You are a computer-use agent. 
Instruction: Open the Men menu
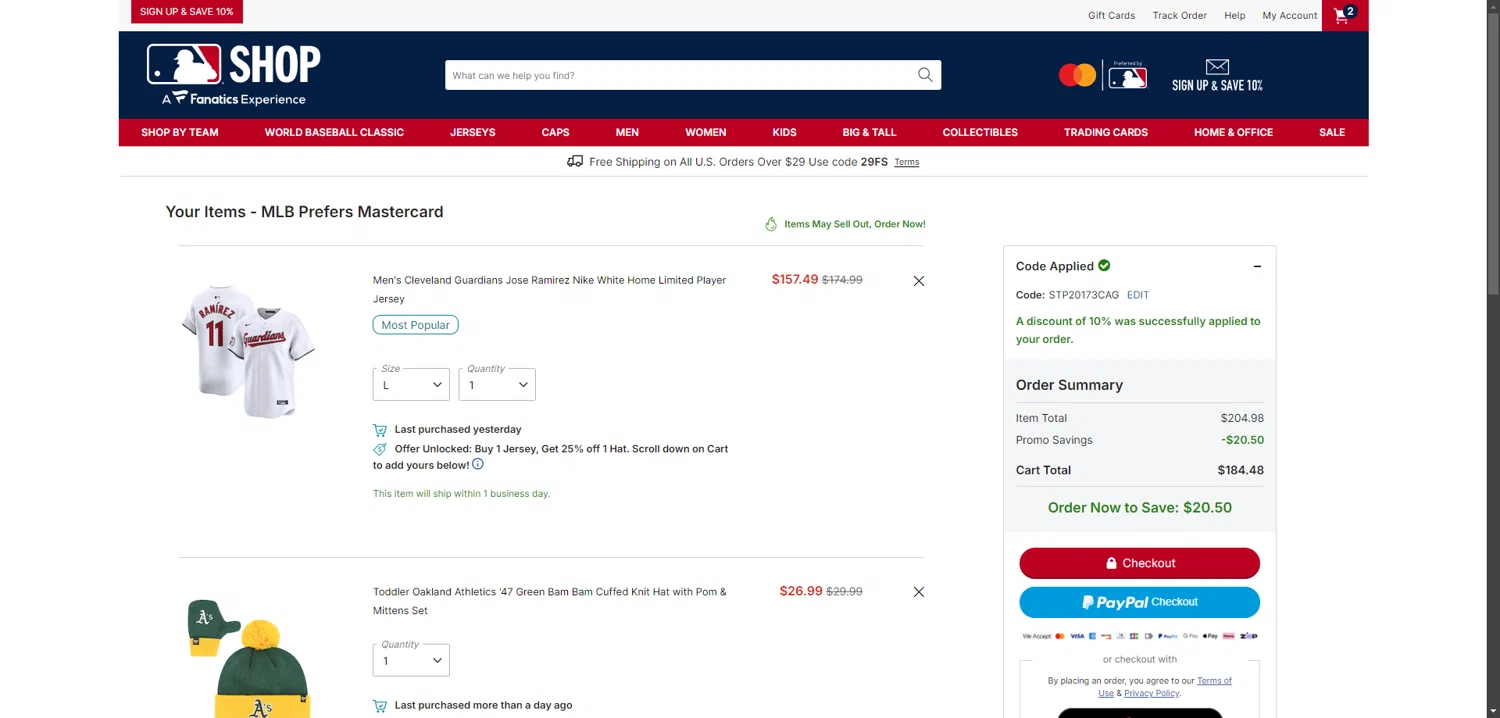click(627, 132)
